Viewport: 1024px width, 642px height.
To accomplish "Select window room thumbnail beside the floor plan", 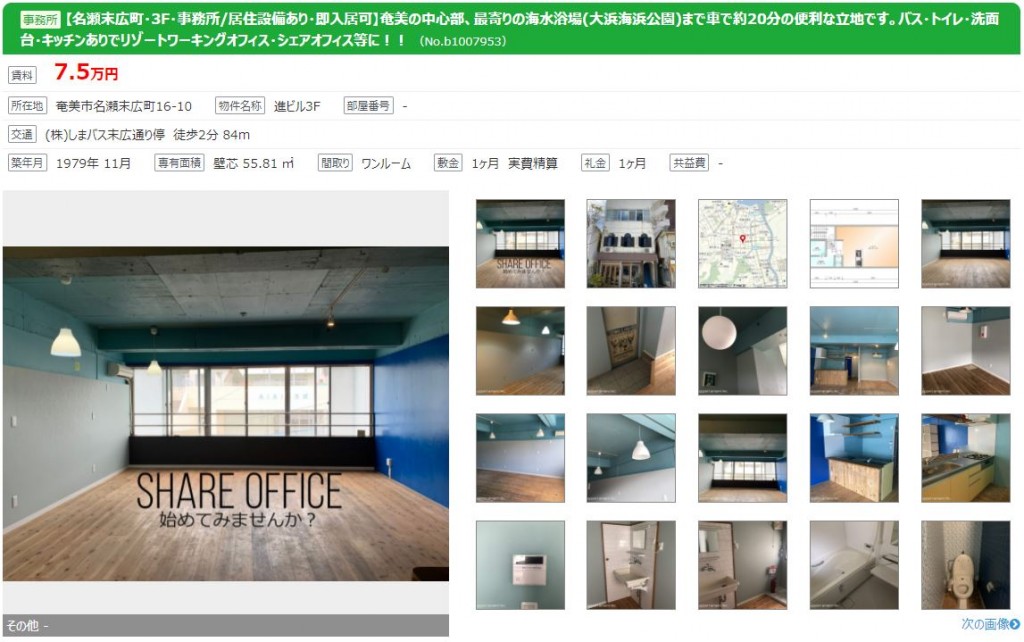I will (965, 244).
